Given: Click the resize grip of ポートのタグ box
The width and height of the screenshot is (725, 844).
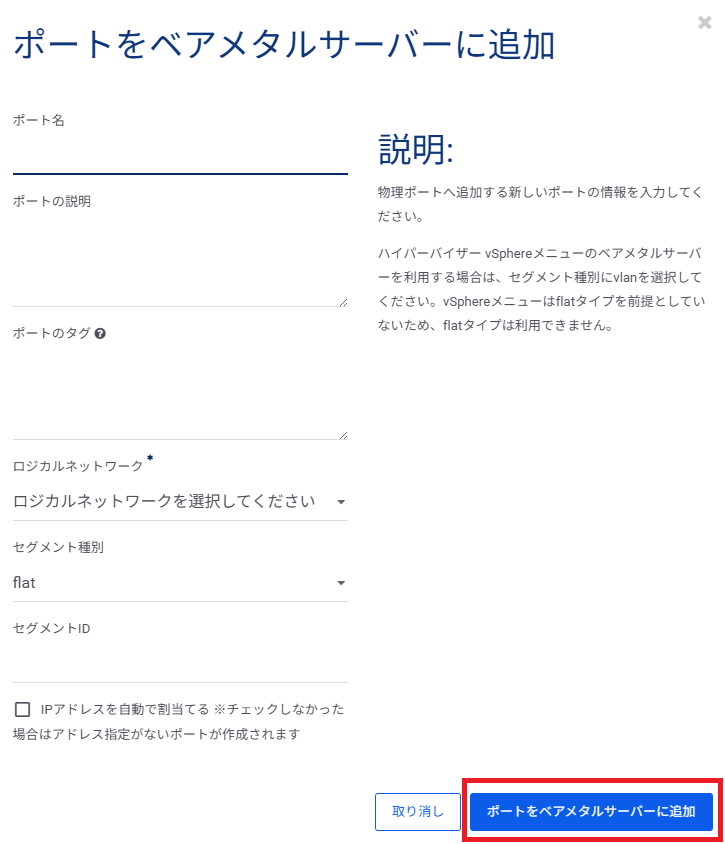Looking at the screenshot, I should point(343,435).
